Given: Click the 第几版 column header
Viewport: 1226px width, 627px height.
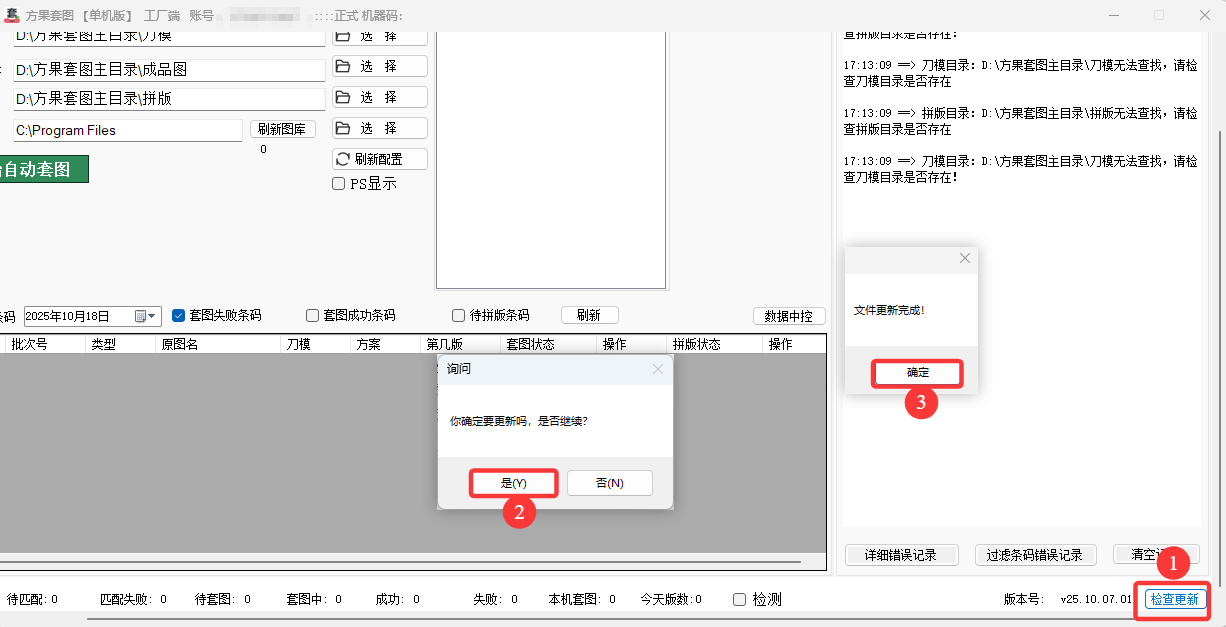Looking at the screenshot, I should (461, 344).
